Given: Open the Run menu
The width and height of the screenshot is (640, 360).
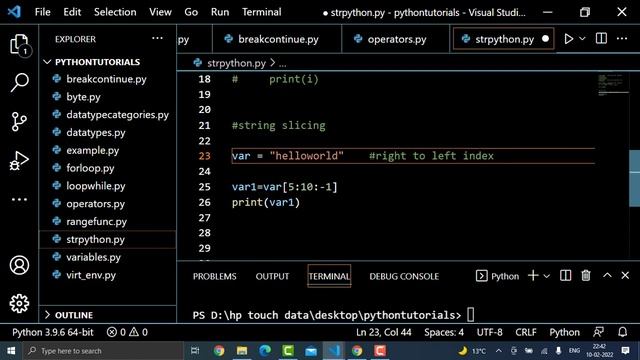Looking at the screenshot, I should [220, 12].
